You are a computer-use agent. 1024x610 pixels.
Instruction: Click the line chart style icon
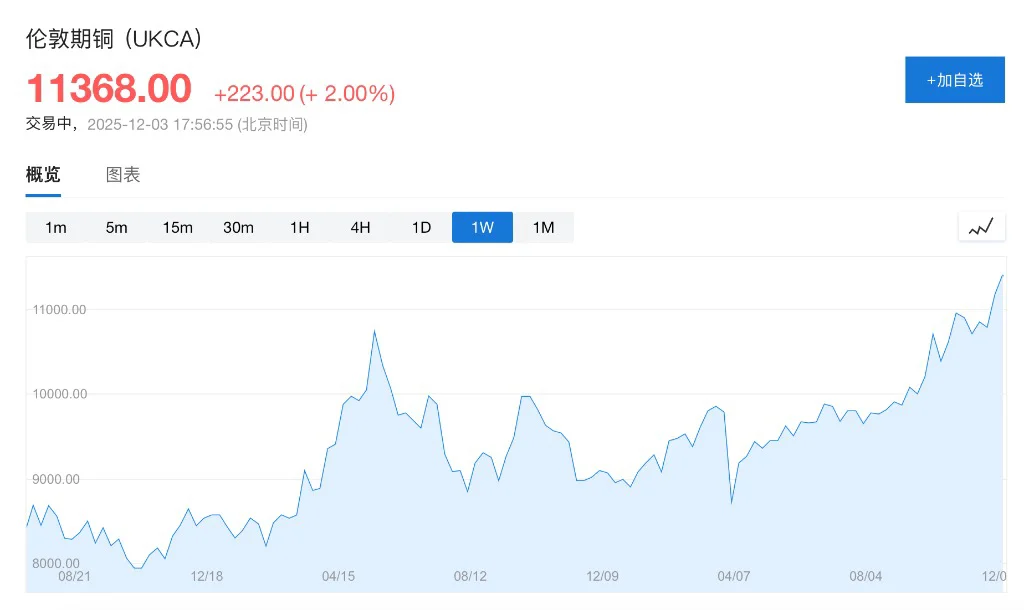tap(981, 227)
